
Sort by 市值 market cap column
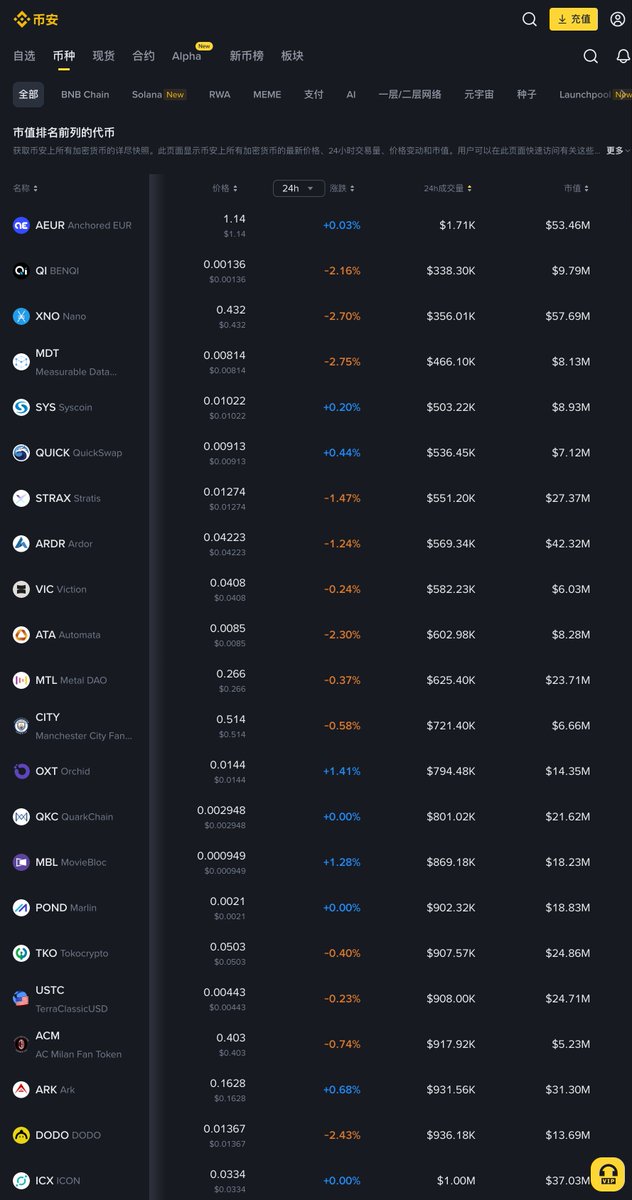pos(576,188)
